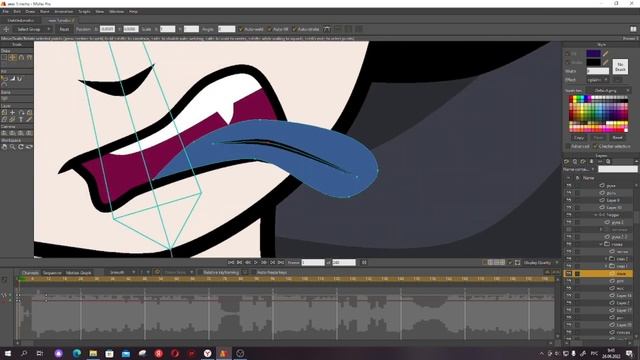This screenshot has height=360, width=640.
Task: Select the Select Points draw tool
Action: 4,58
